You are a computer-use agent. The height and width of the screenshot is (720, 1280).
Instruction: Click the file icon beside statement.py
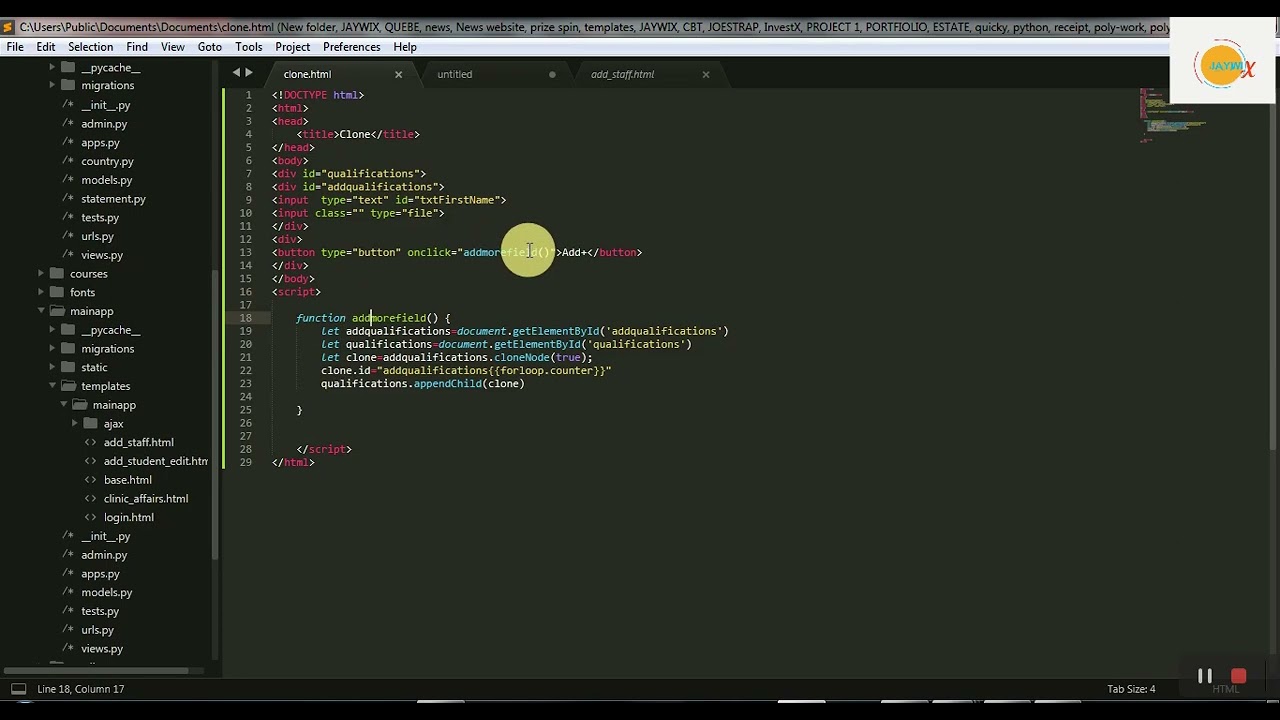coord(68,199)
